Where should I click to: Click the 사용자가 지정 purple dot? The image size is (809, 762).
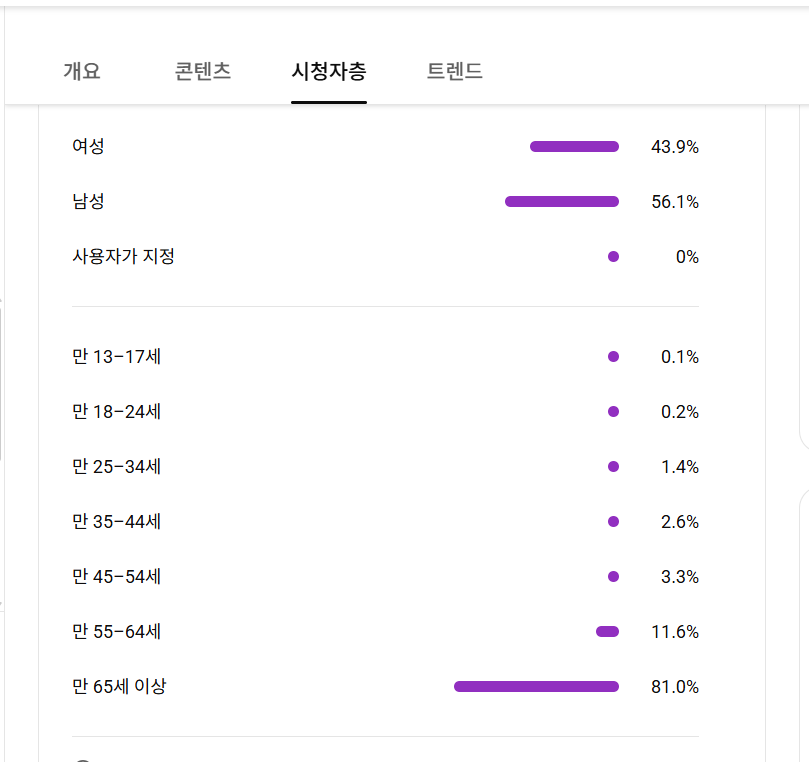click(x=613, y=257)
